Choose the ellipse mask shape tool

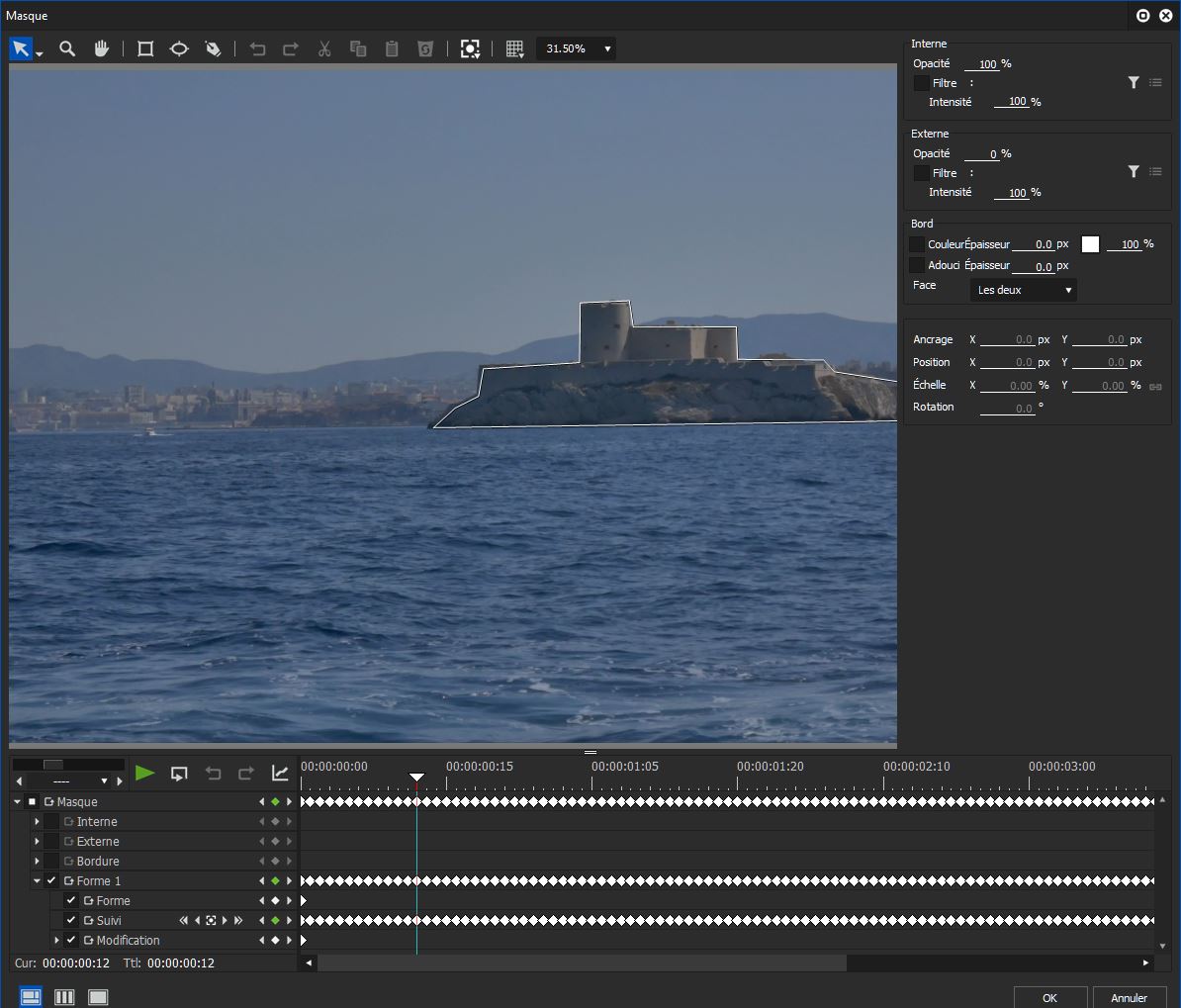coord(179,48)
